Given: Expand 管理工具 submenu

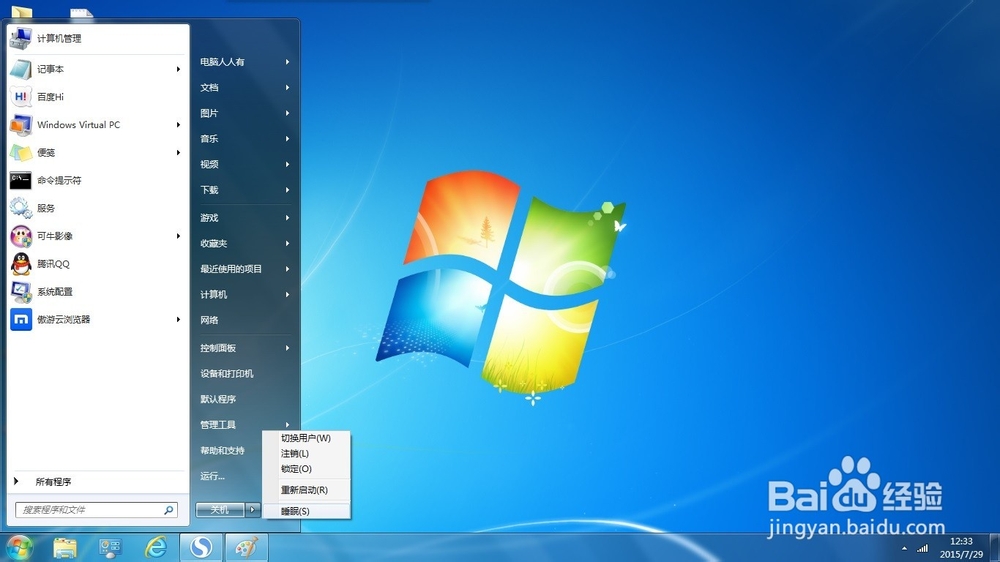Looking at the screenshot, I should (288, 425).
